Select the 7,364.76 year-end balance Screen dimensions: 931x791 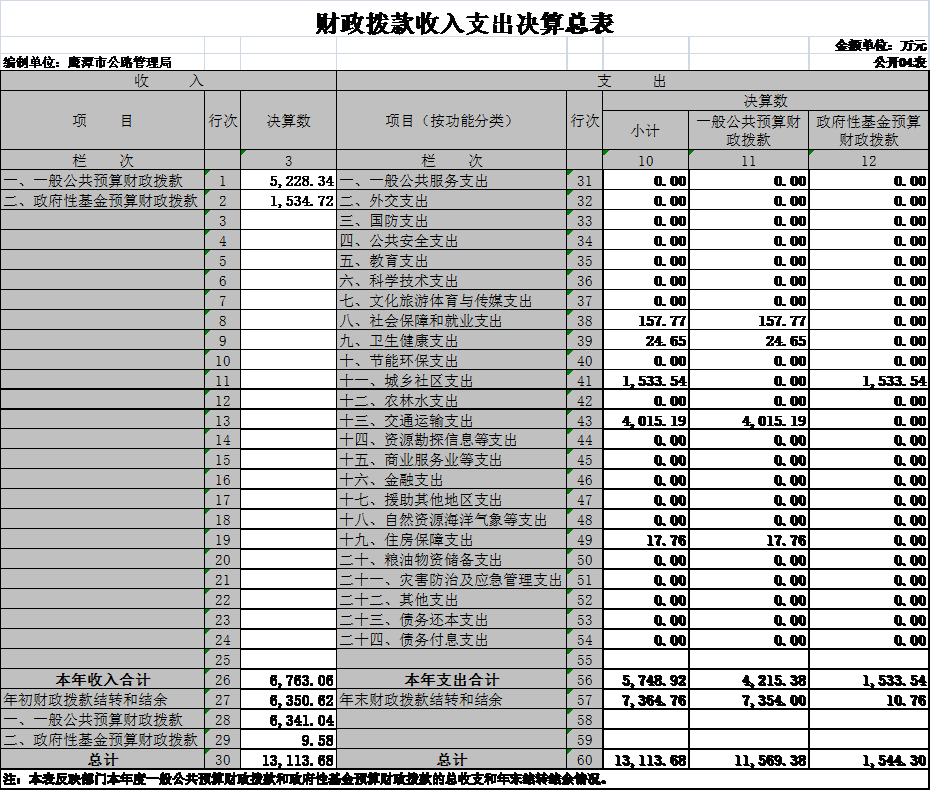[x=654, y=701]
